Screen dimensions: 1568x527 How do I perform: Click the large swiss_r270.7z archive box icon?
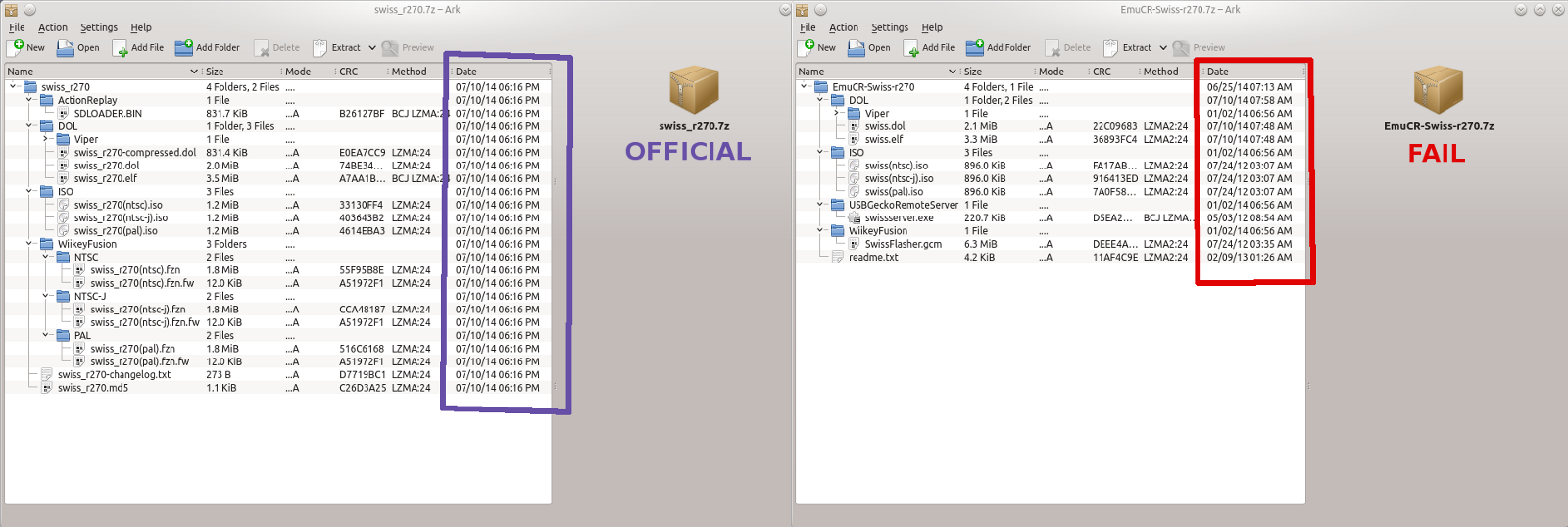click(x=694, y=90)
